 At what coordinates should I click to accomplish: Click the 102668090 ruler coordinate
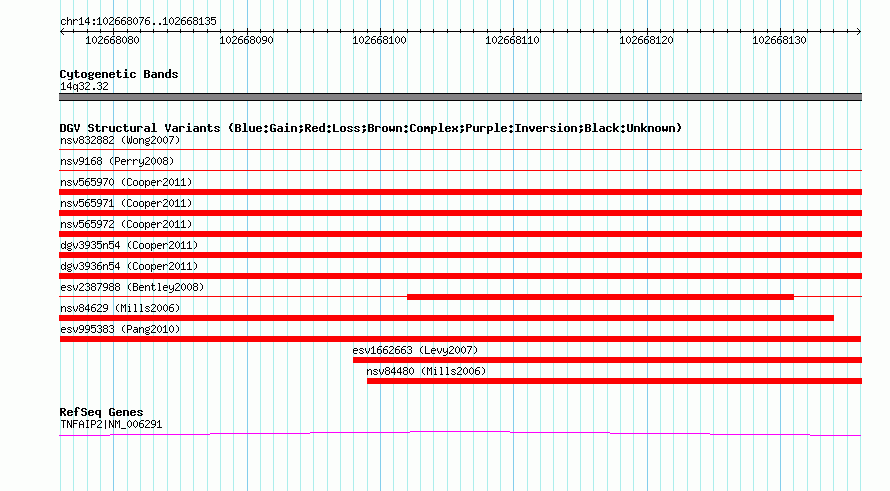click(246, 40)
